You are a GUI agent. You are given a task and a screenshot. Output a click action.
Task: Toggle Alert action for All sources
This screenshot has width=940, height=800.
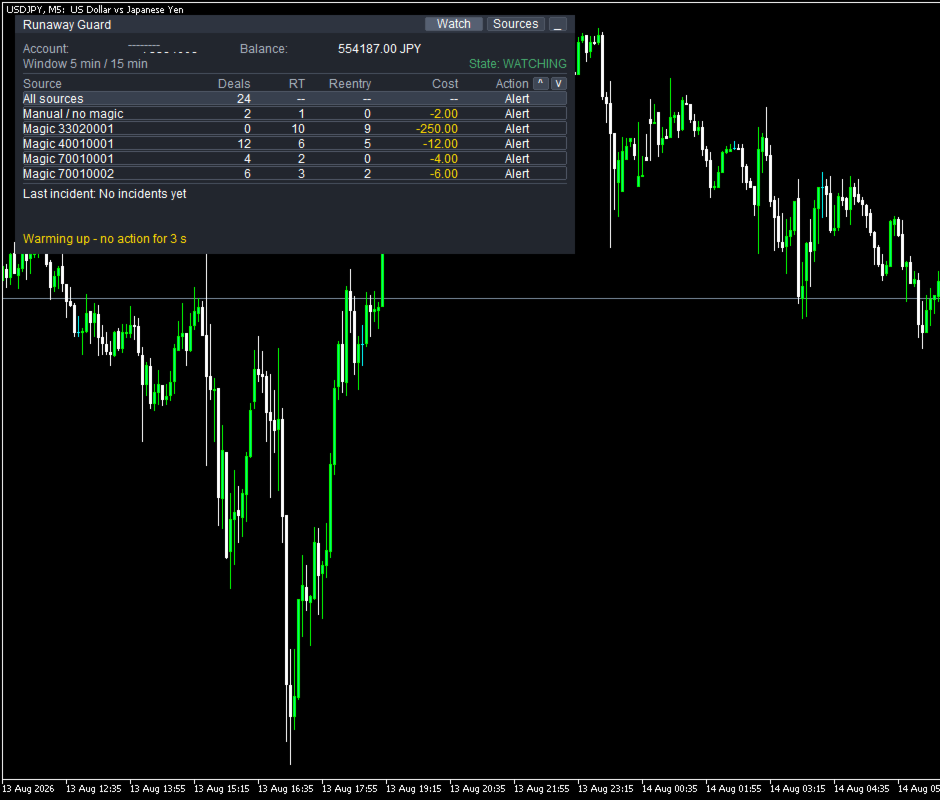coord(517,99)
